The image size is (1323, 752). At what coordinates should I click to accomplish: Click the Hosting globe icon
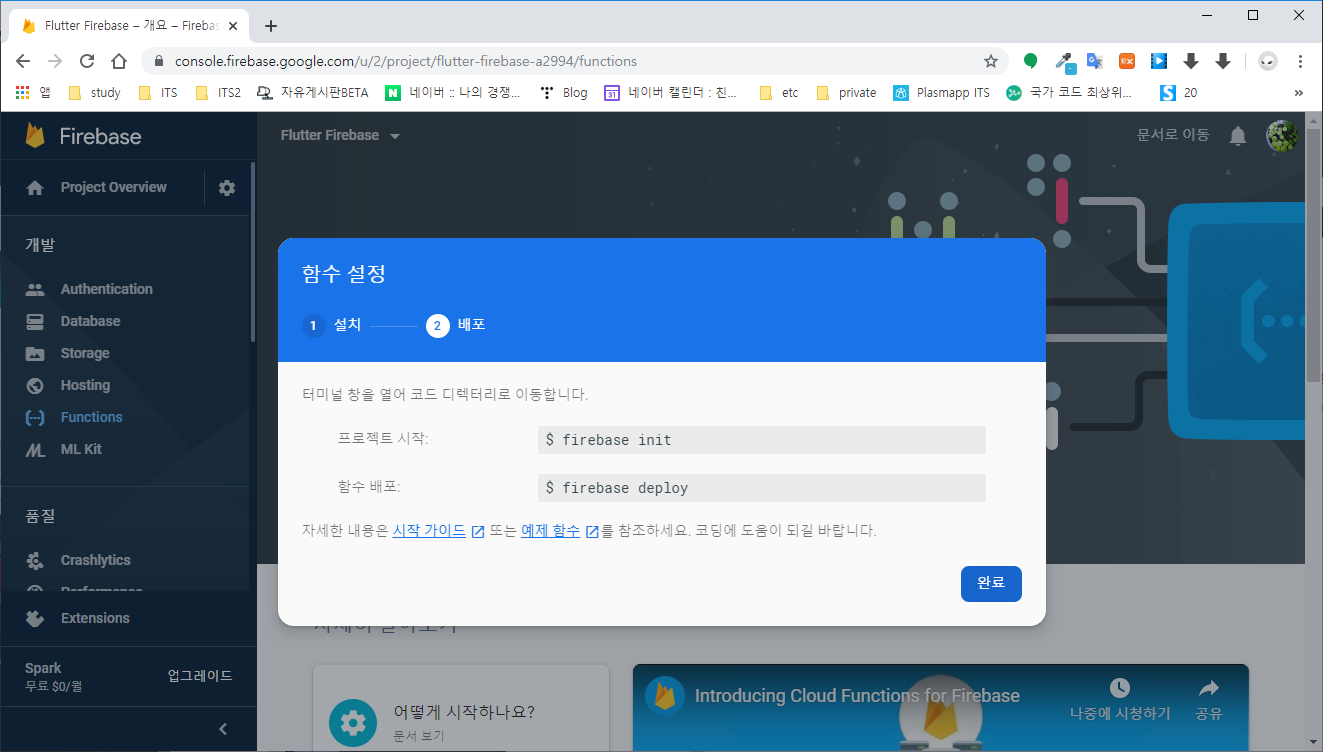[x=35, y=385]
